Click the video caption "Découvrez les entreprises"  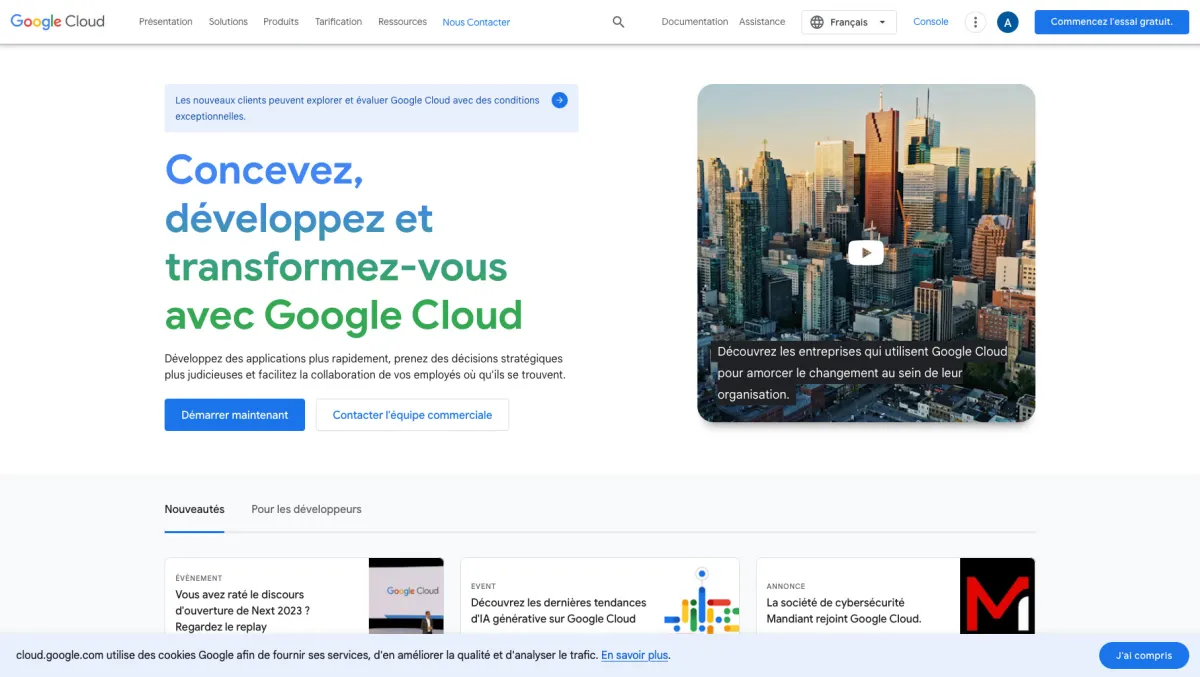pos(862,373)
